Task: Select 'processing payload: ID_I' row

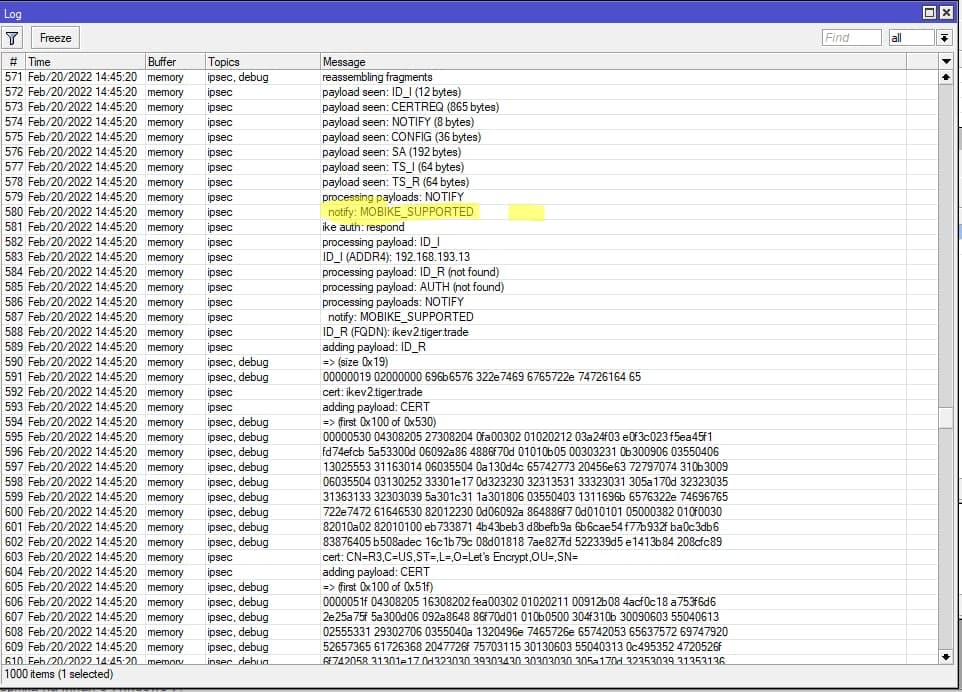Action: pyautogui.click(x=470, y=242)
